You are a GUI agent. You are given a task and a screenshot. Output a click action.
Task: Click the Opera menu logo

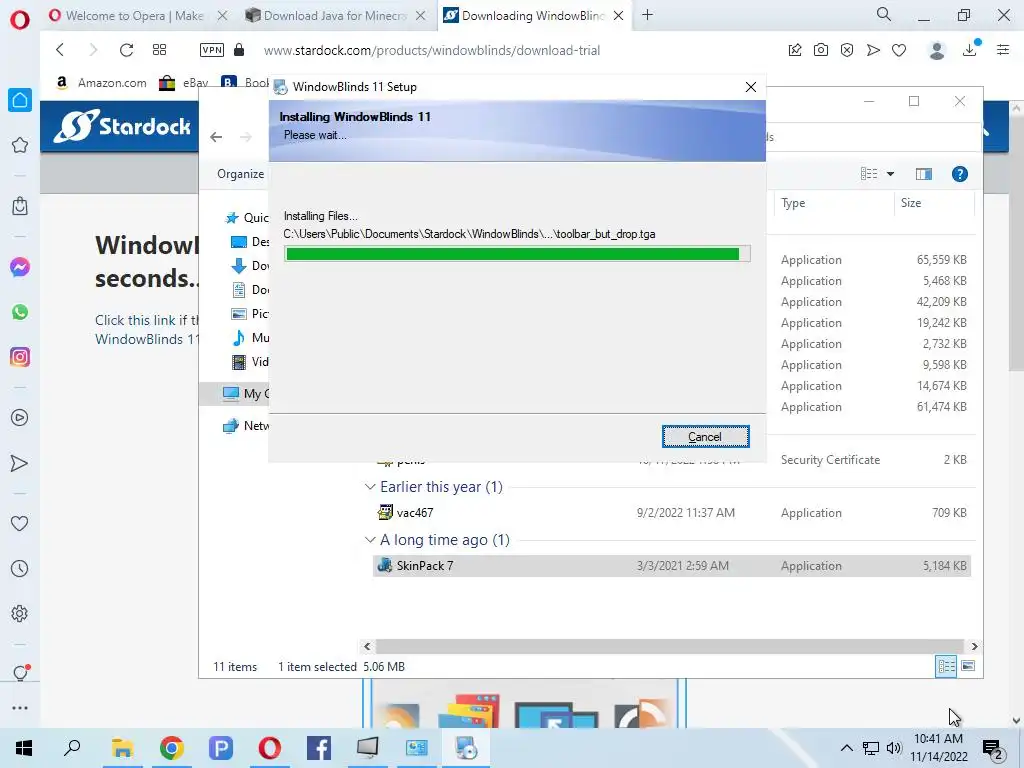click(x=20, y=20)
